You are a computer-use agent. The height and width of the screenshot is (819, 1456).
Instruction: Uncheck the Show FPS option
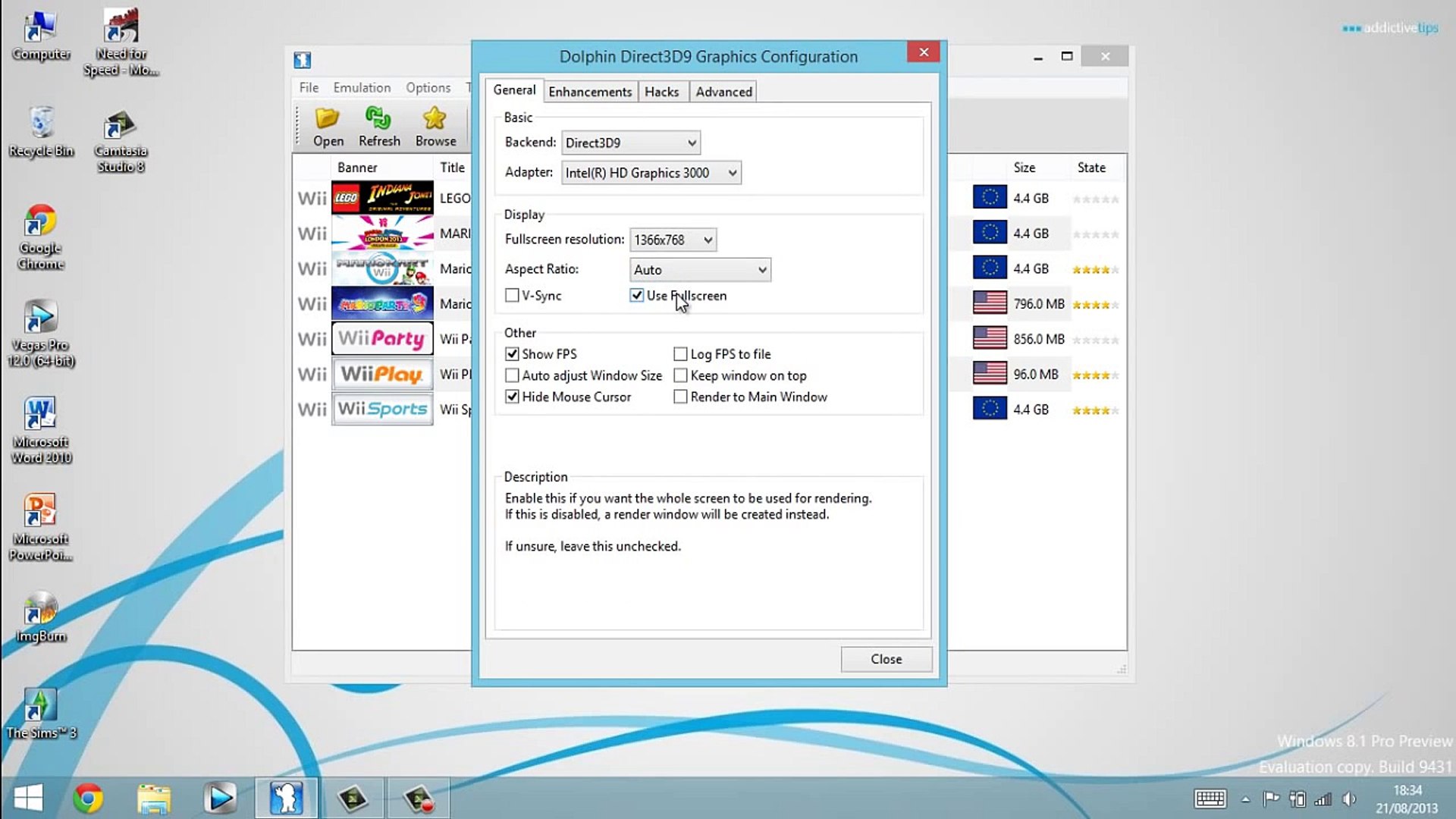513,354
